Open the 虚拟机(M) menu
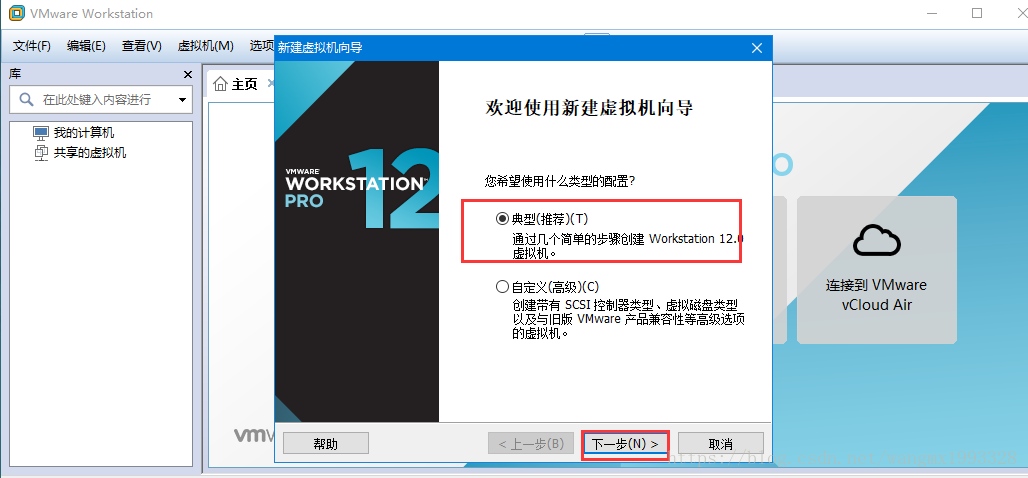 205,46
